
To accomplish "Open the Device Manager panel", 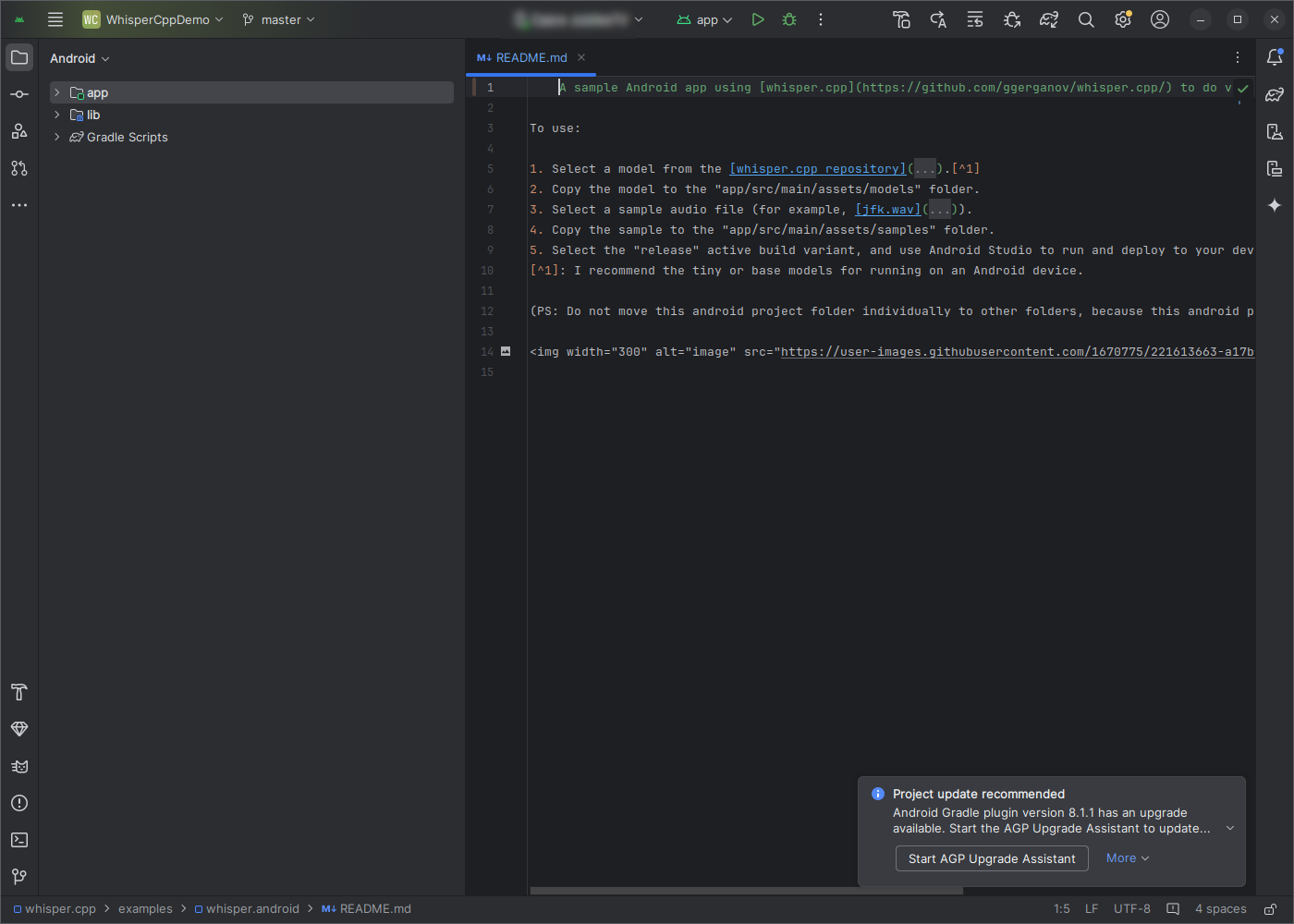I will (x=1275, y=131).
